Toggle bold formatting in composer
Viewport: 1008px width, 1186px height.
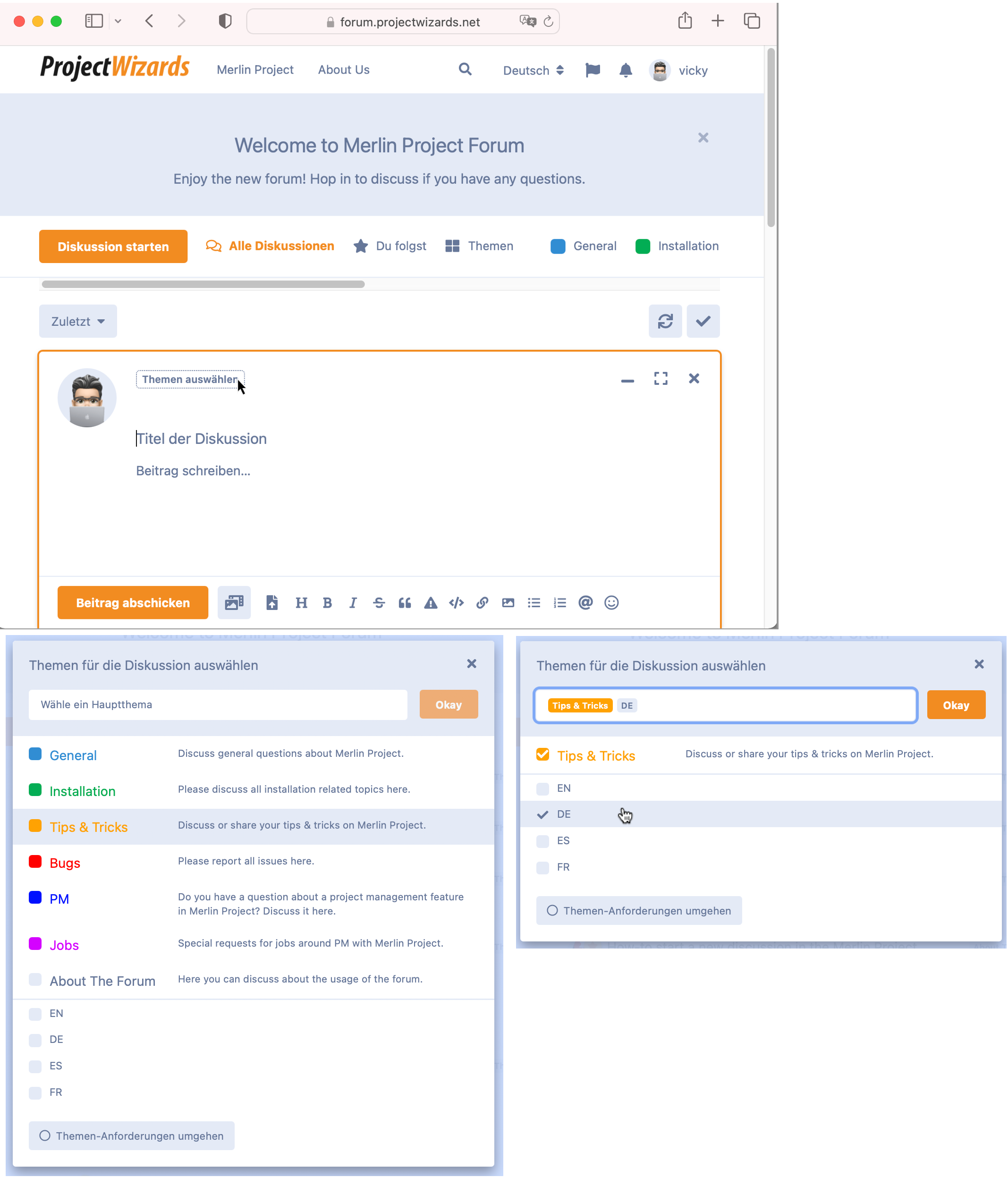click(x=328, y=603)
